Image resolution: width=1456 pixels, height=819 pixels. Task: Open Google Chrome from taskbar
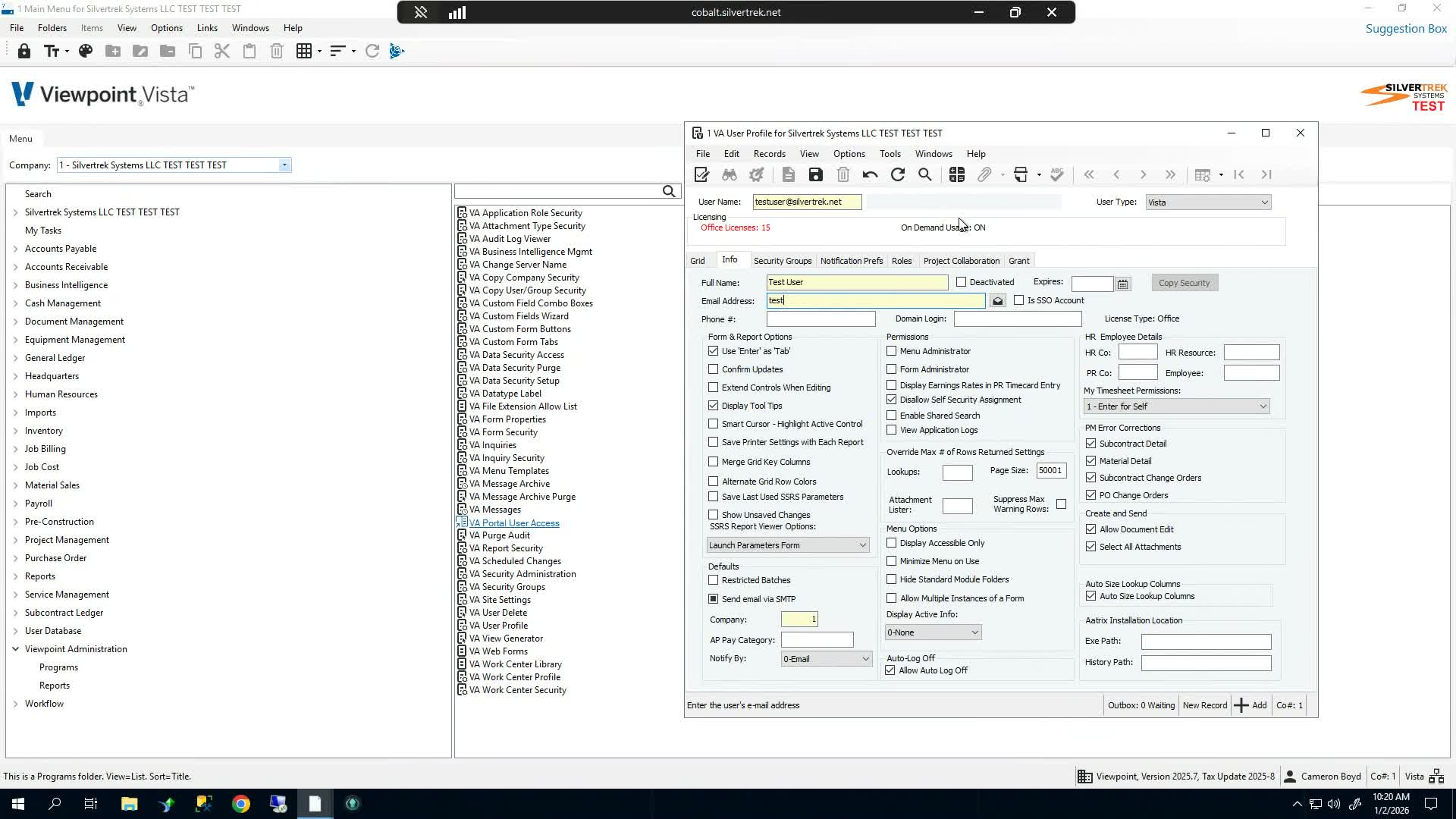(241, 804)
